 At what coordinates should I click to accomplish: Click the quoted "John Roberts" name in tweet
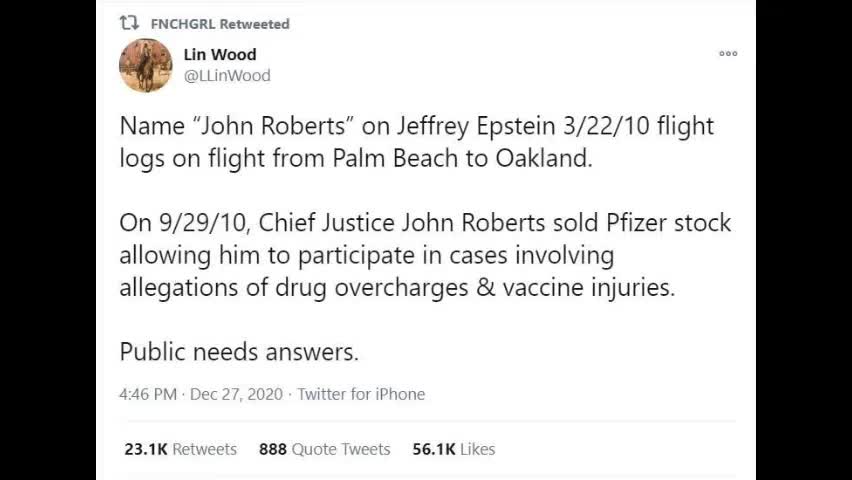pyautogui.click(x=273, y=126)
